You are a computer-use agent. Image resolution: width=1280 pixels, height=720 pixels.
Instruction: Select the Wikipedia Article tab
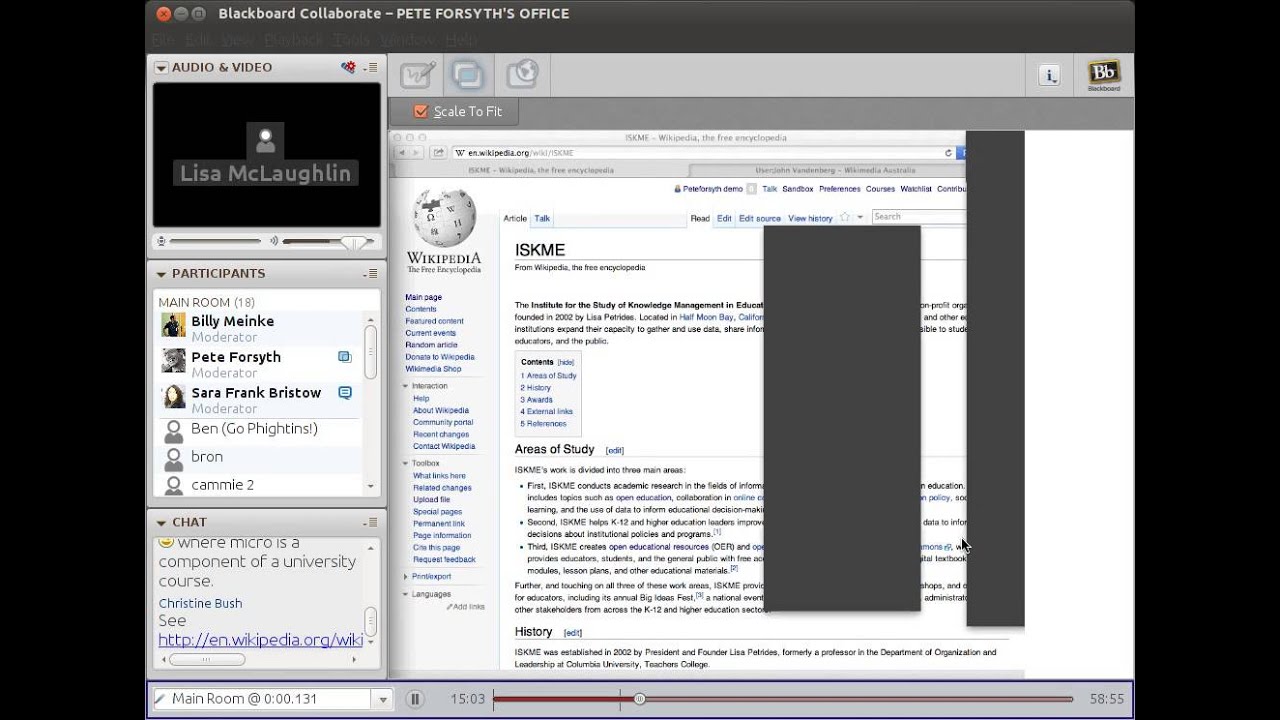[515, 218]
